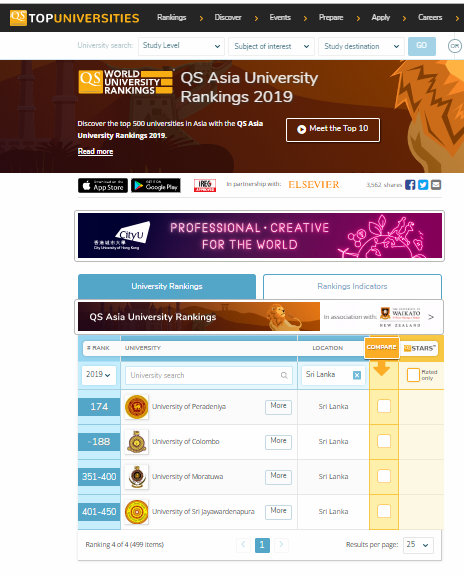Viewport: 464px width, 576px height.
Task: Tick compare box for University of Peradeniya
Action: 384,406
